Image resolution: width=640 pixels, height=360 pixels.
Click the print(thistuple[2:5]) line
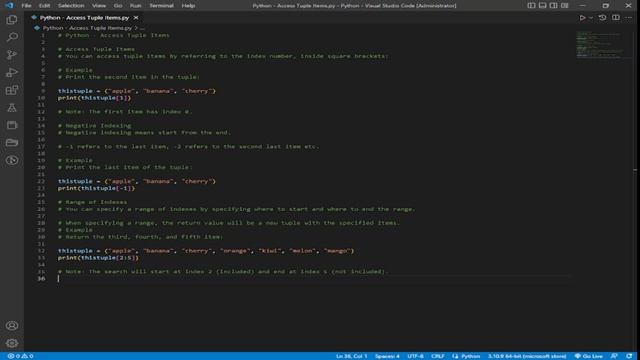(x=98, y=258)
